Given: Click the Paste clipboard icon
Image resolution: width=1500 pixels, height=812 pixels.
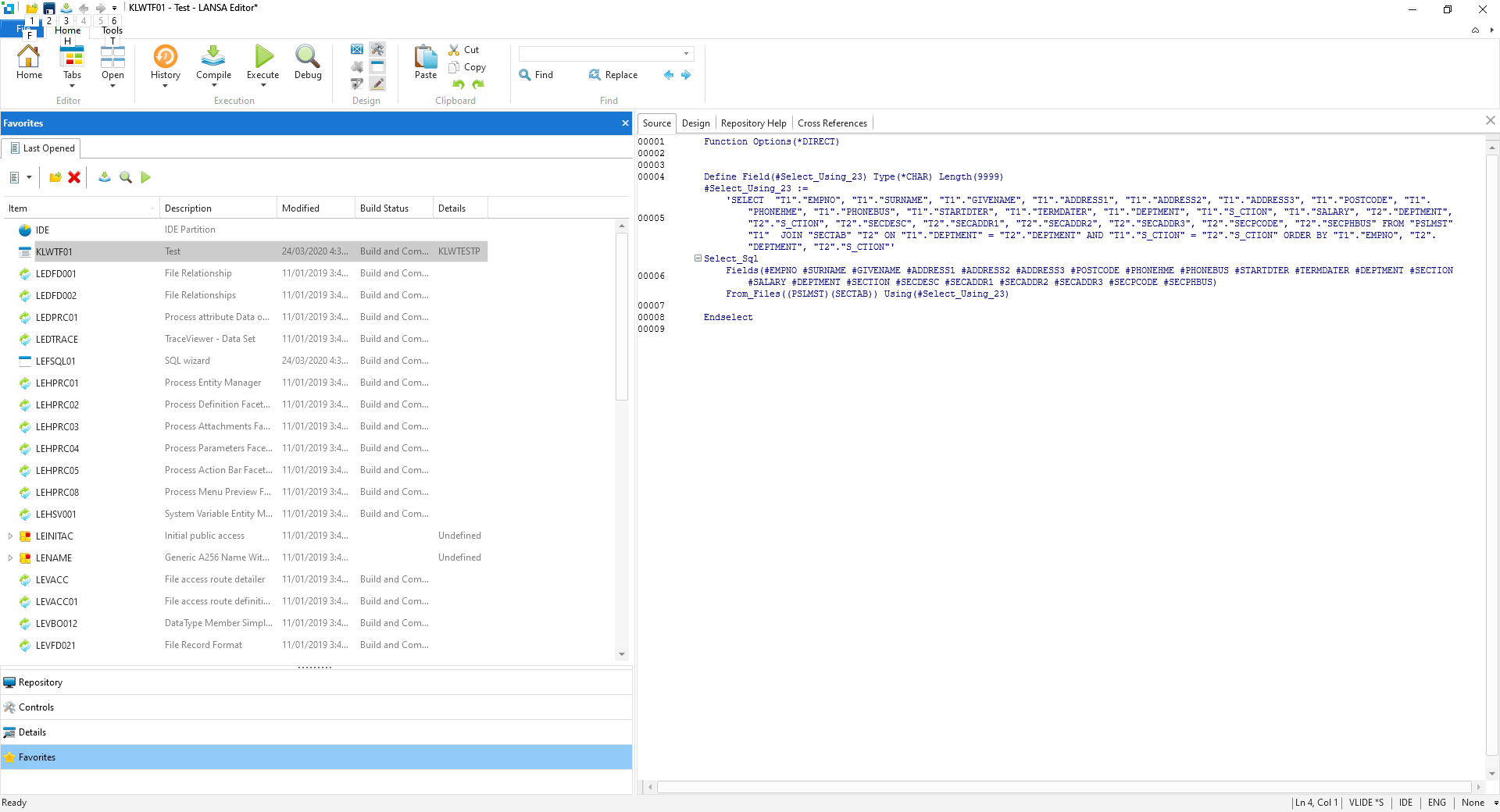Looking at the screenshot, I should coord(426,57).
